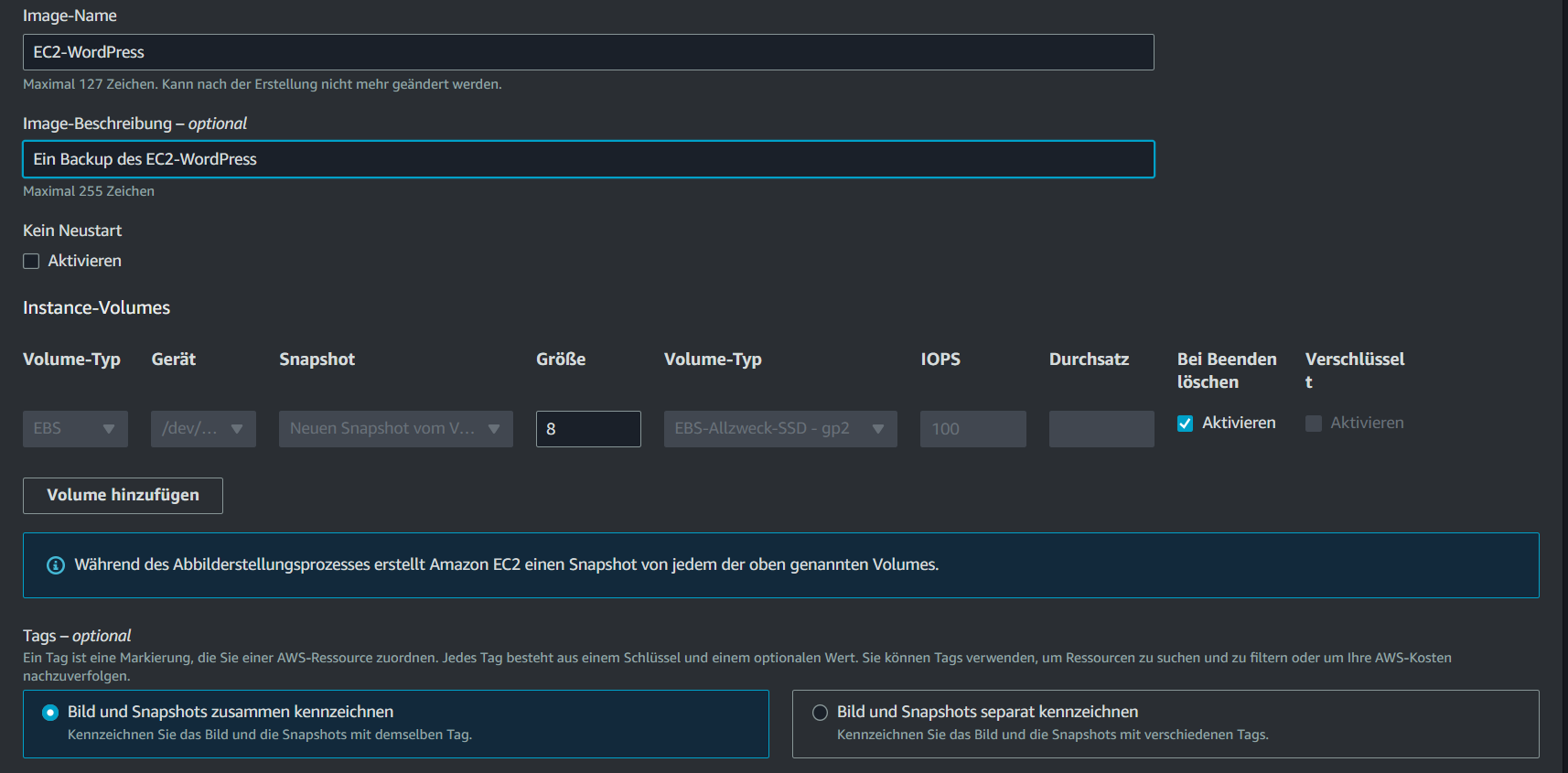This screenshot has width=1568, height=773.
Task: Click the Snapshot column header
Action: (x=317, y=360)
